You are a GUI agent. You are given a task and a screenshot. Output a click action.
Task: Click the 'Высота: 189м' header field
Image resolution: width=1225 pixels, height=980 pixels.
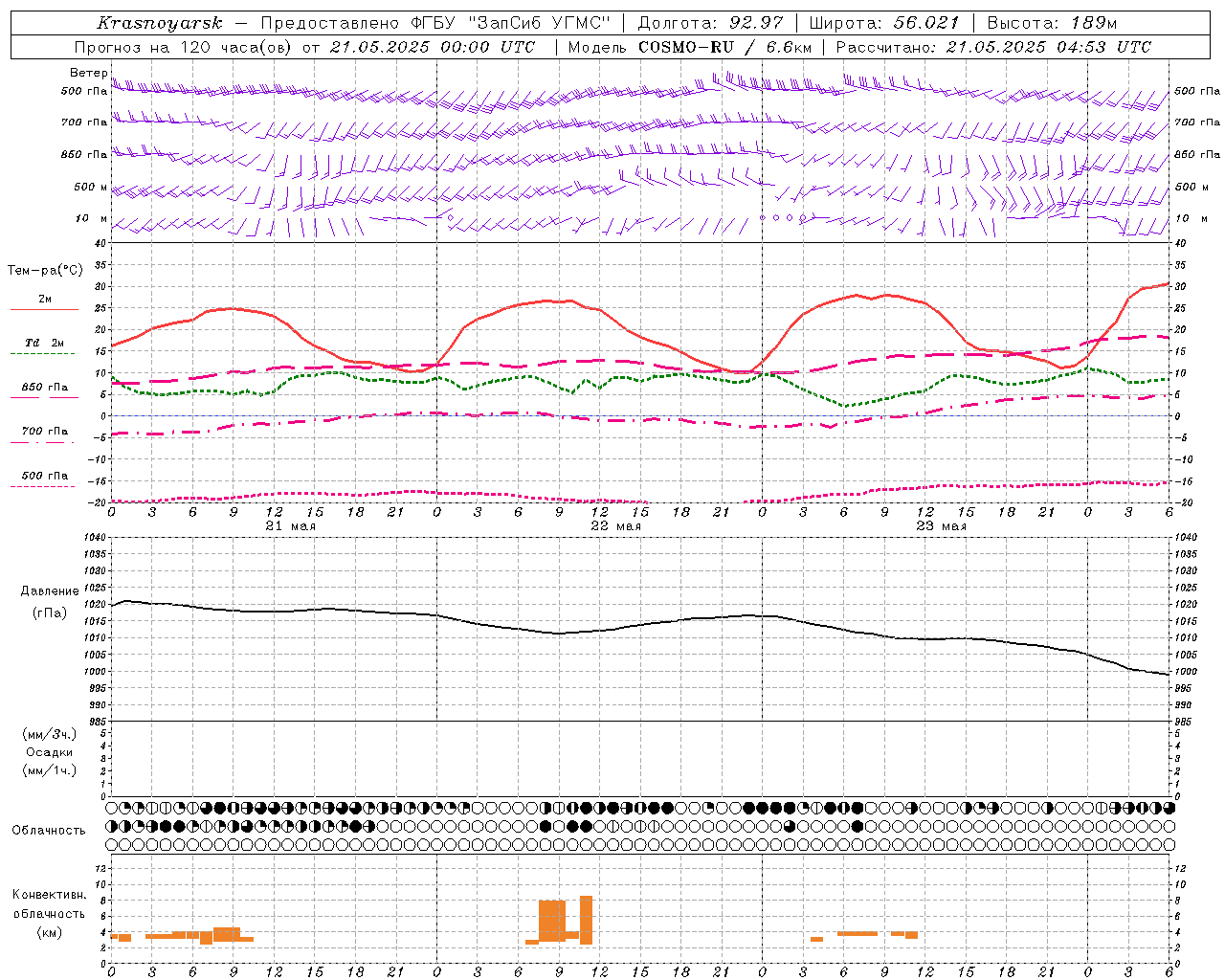point(1052,23)
